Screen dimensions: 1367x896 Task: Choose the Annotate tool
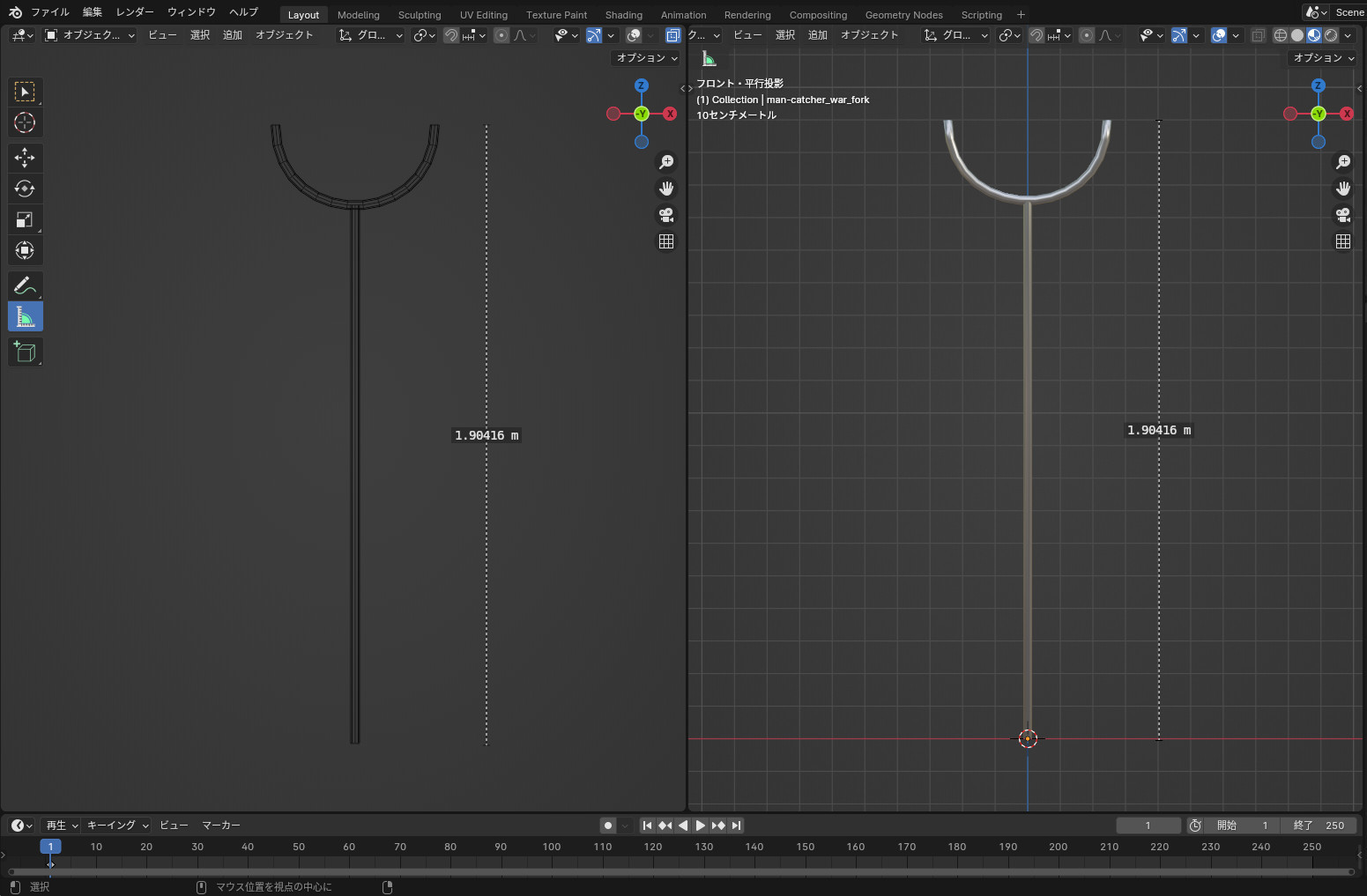point(25,285)
